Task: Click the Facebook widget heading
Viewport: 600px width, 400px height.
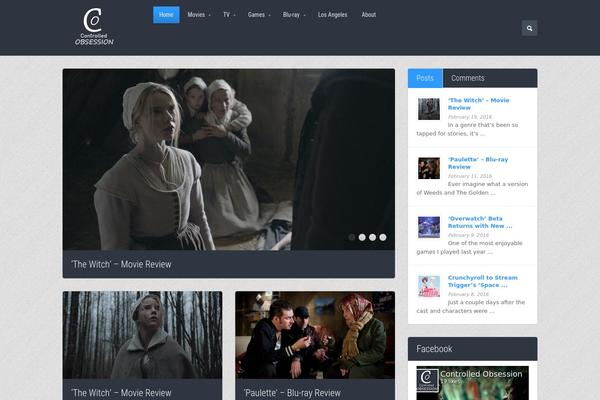Action: tap(434, 349)
